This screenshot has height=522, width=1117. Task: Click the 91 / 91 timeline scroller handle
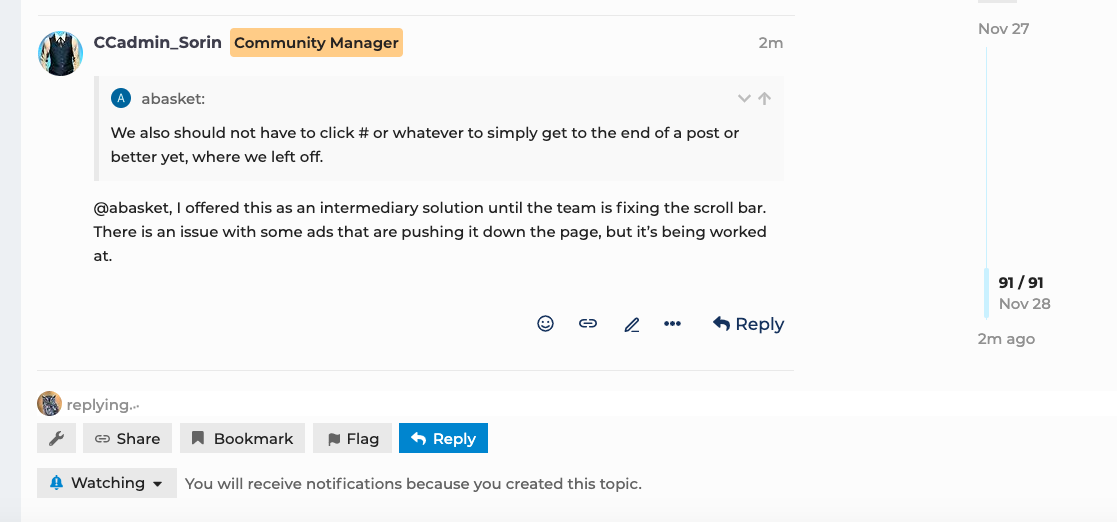[x=1020, y=292]
